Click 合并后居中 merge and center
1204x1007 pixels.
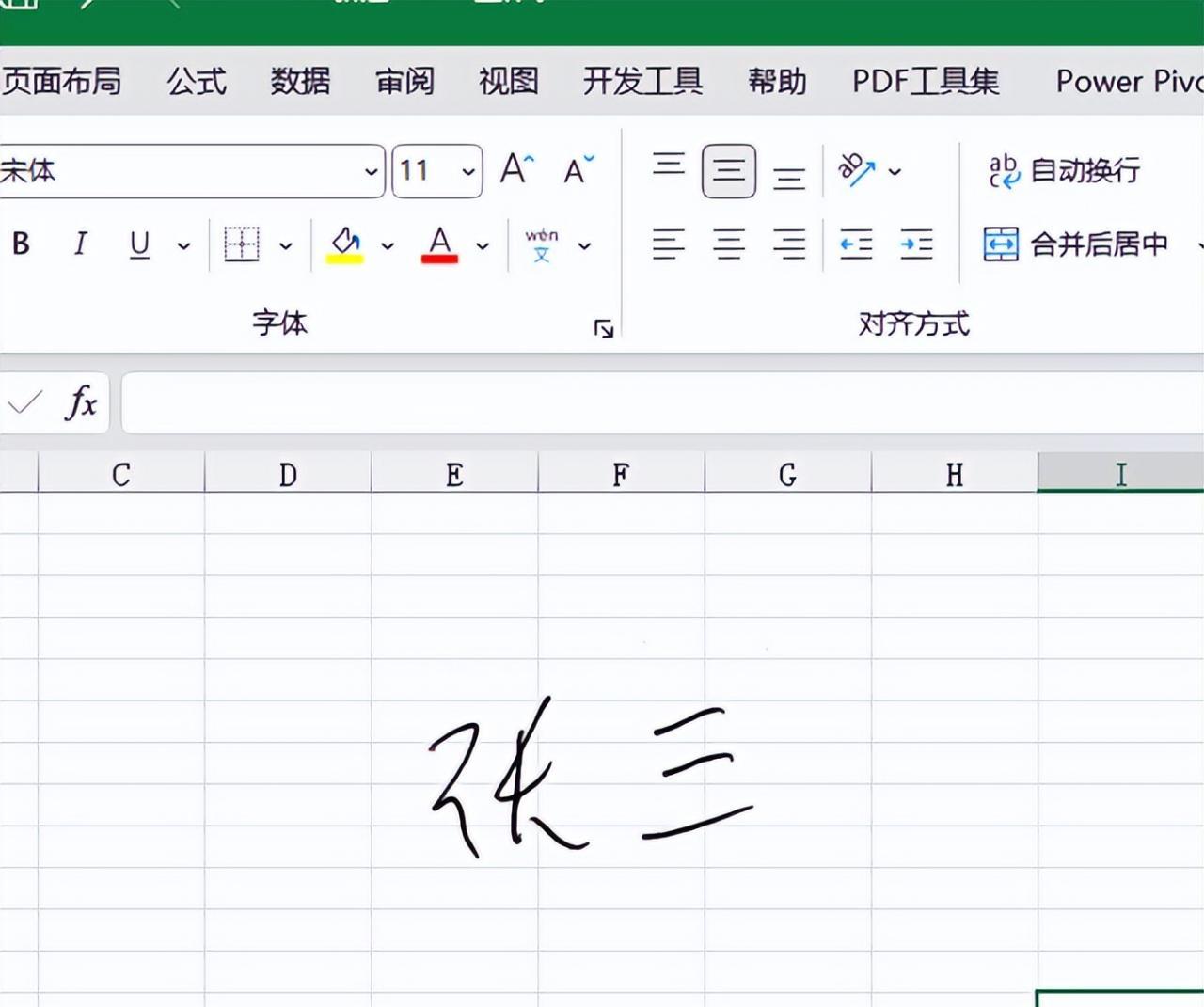pos(1076,244)
